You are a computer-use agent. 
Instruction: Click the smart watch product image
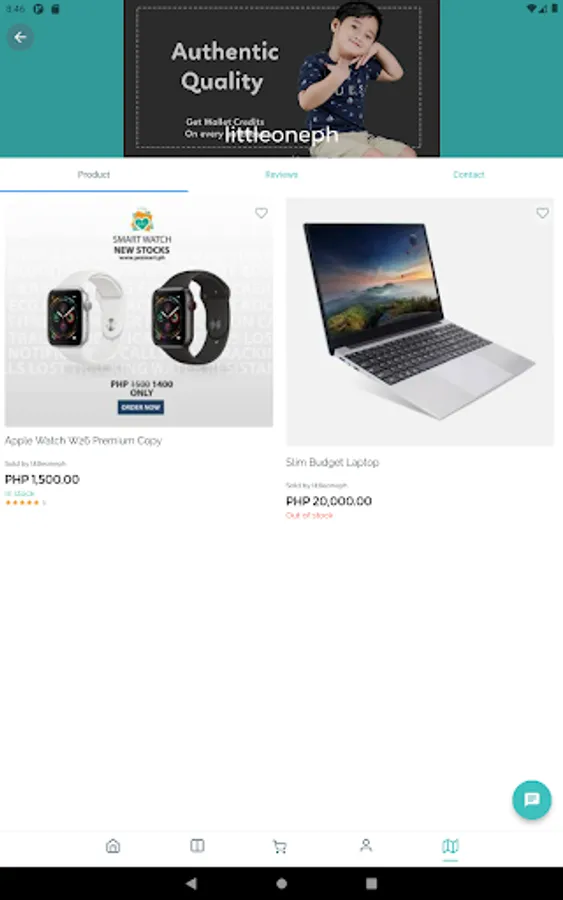(139, 313)
